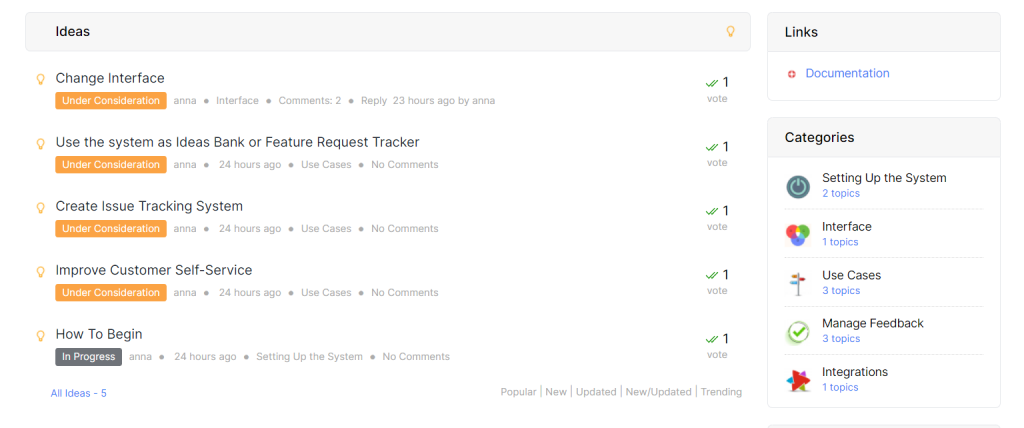Click Reply link on Change Interface idea
Viewport: 1024px width, 428px height.
[374, 101]
